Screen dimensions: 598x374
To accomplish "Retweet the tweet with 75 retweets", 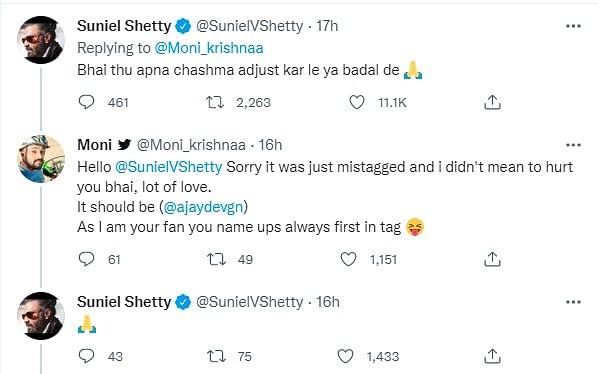I will (x=216, y=356).
